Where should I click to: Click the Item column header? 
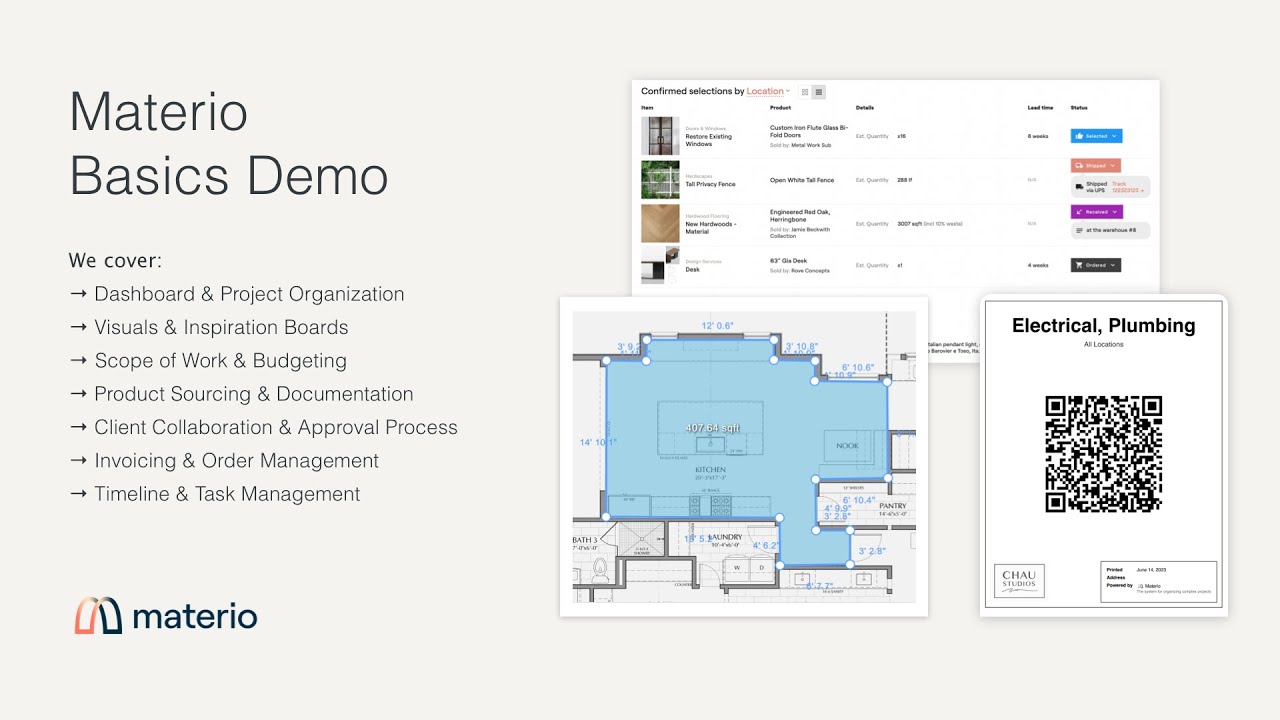click(647, 108)
